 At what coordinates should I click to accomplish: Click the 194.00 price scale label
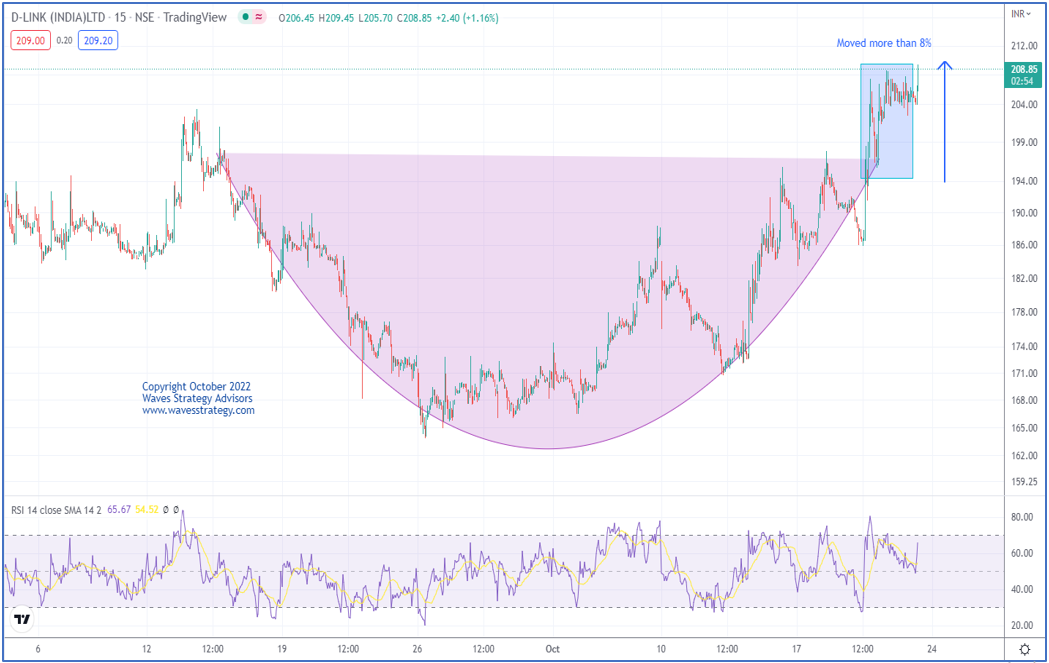(1024, 181)
